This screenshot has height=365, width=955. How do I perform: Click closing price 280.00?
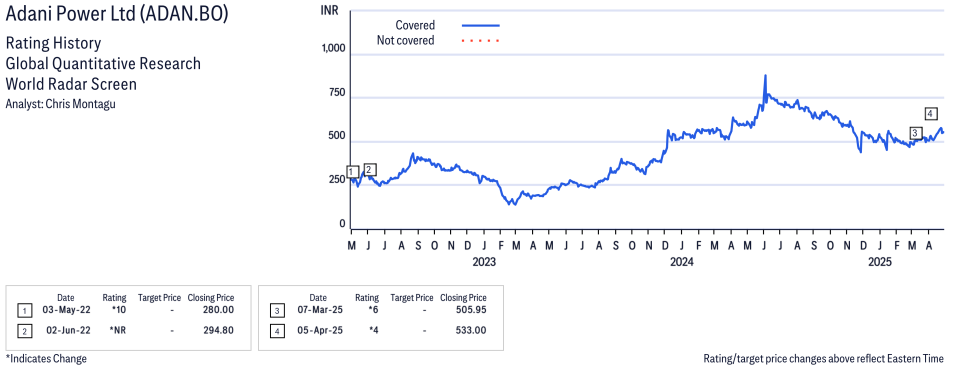(x=219, y=311)
